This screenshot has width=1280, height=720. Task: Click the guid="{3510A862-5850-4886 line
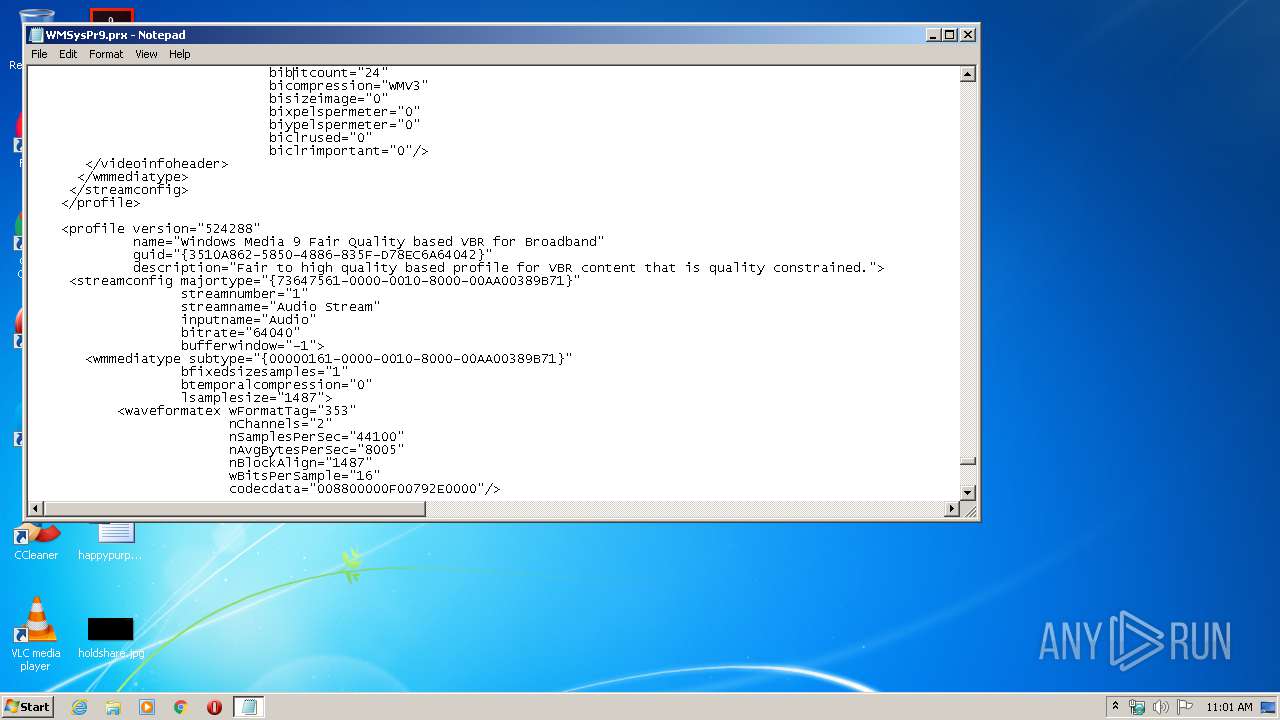coord(312,255)
